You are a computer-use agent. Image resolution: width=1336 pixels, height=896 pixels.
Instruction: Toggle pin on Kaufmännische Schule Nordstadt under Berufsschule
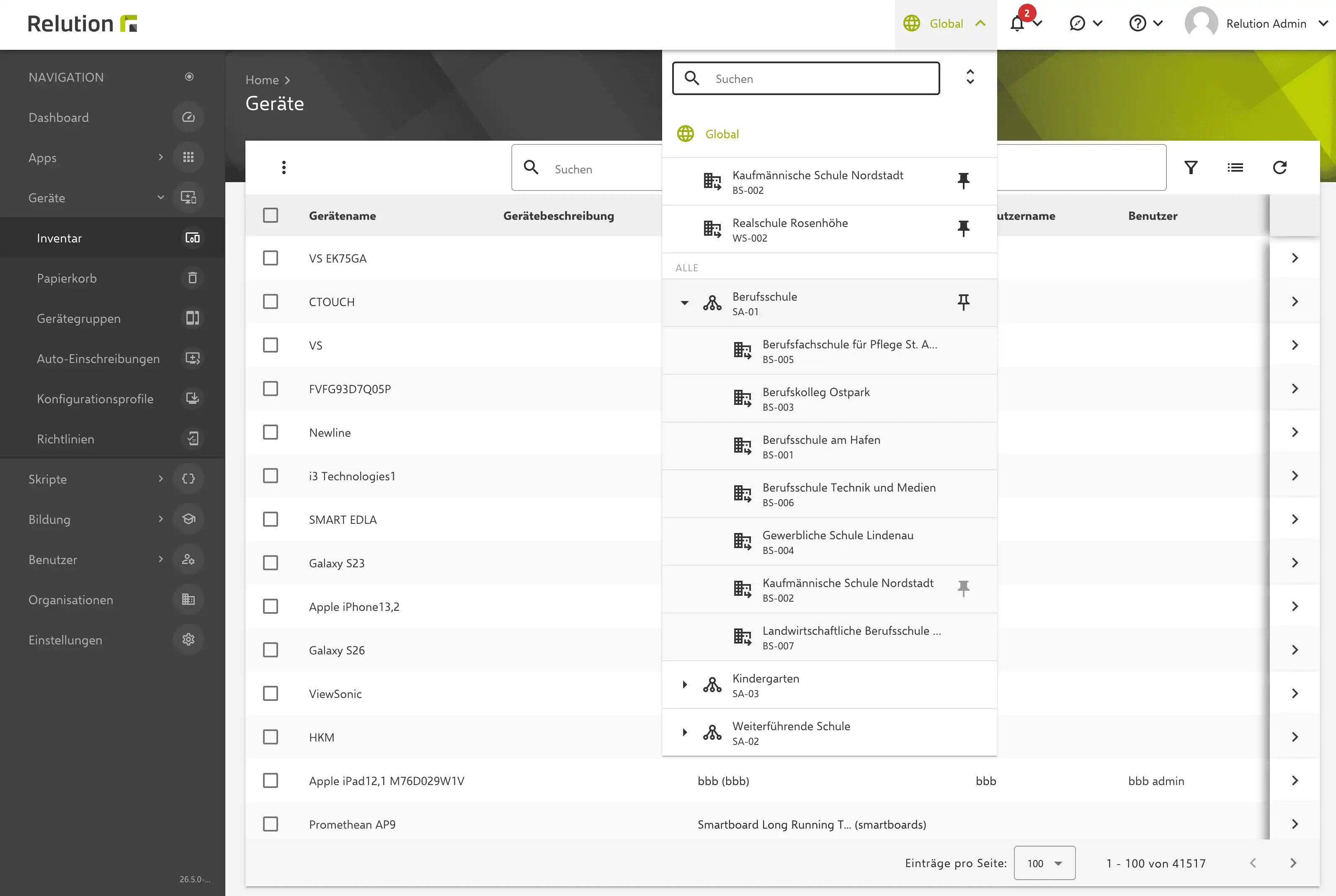[x=963, y=589]
